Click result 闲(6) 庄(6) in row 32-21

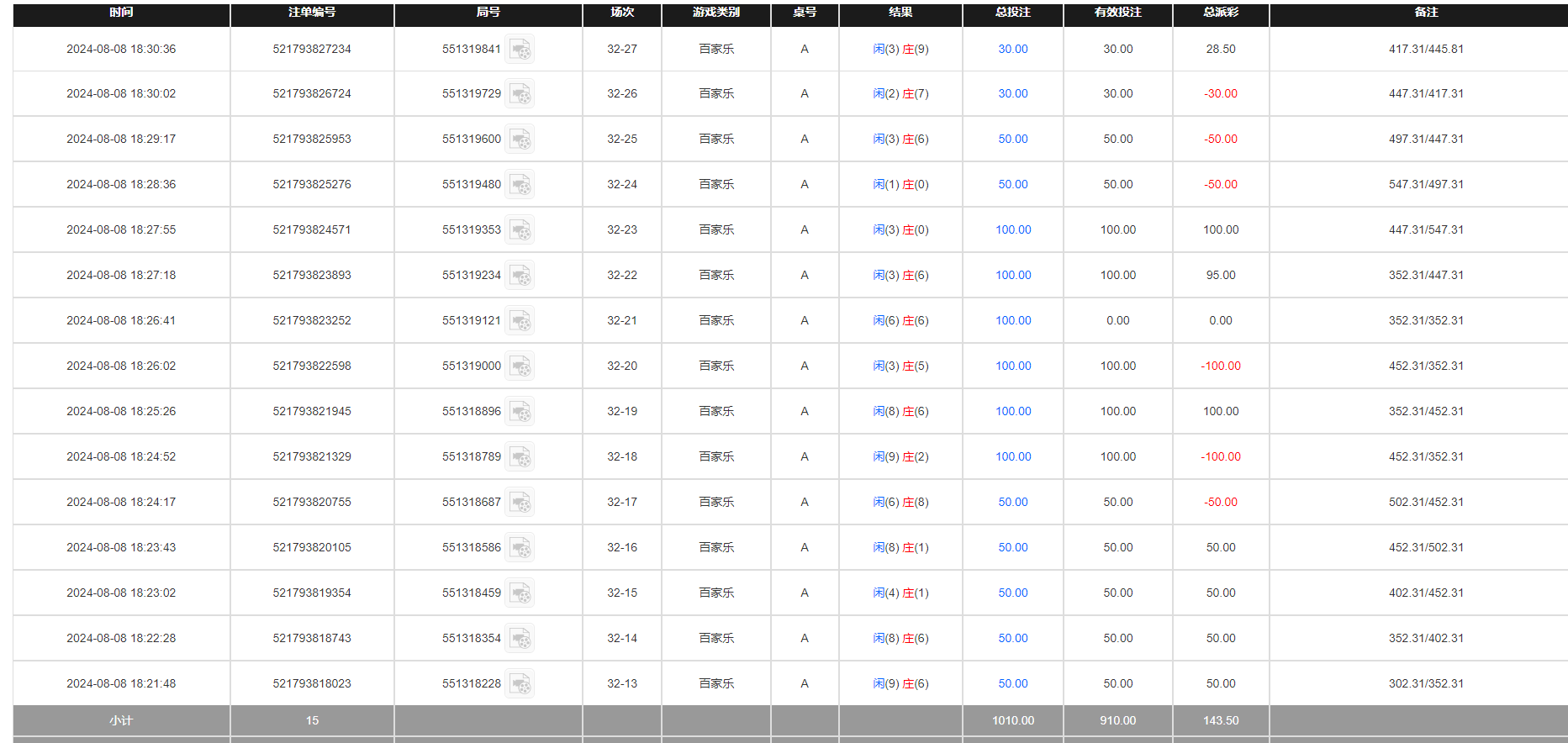coord(900,320)
